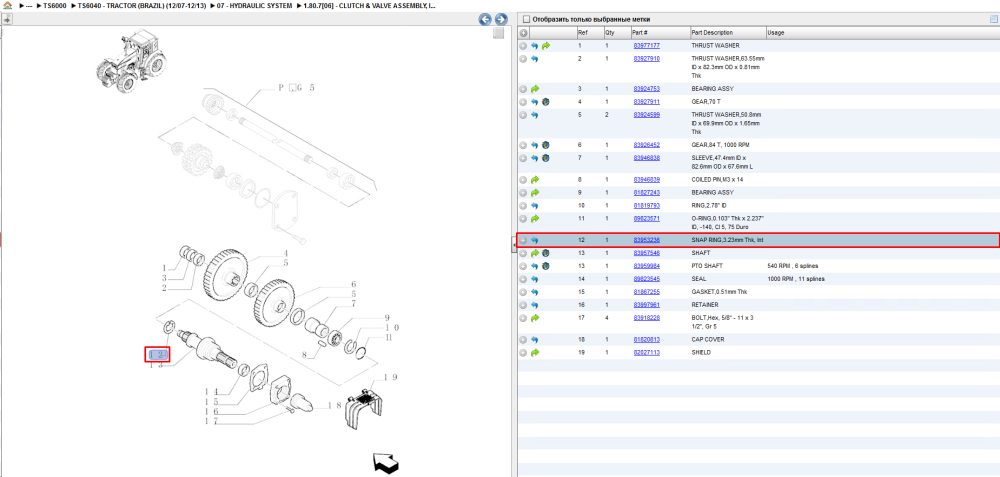Screen dimensions: 1000x477
Task: Click the green arrow icon in BEARING ASSY 83924753 row
Action: tap(534, 89)
